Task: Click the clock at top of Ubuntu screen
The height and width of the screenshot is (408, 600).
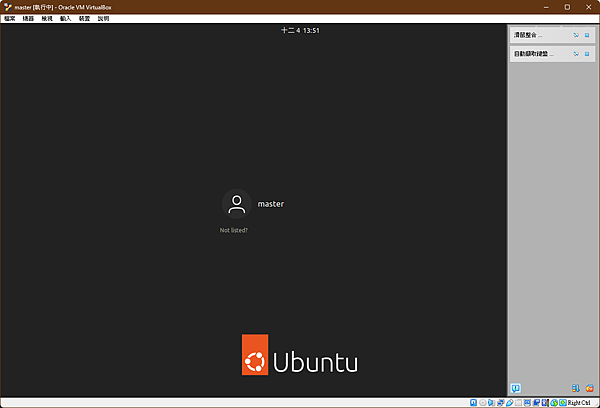Action: (x=300, y=31)
